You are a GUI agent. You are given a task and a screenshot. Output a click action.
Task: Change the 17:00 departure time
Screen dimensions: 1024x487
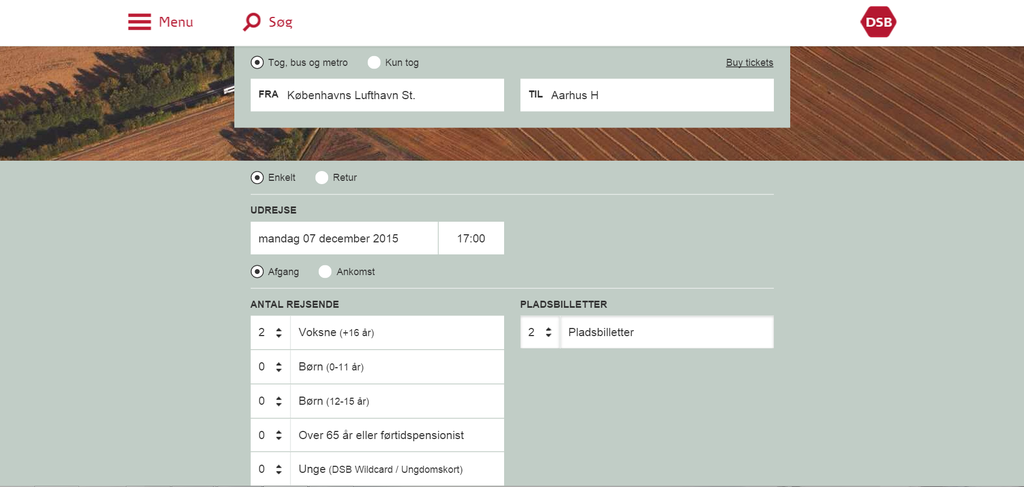(472, 238)
